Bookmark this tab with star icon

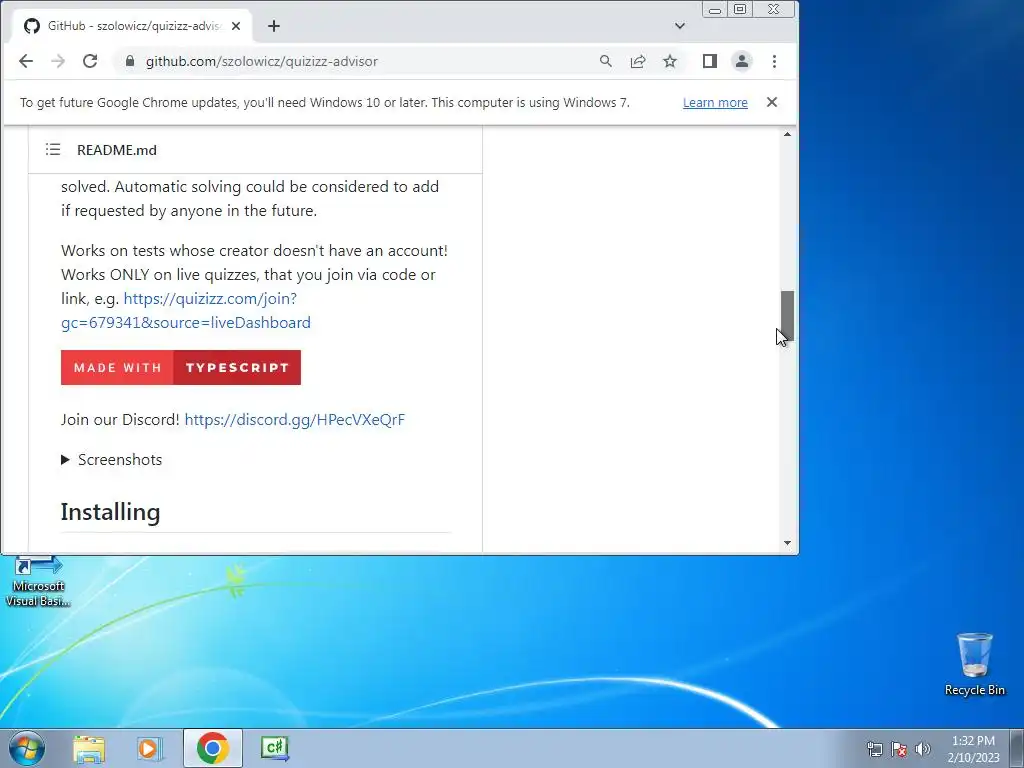[669, 61]
